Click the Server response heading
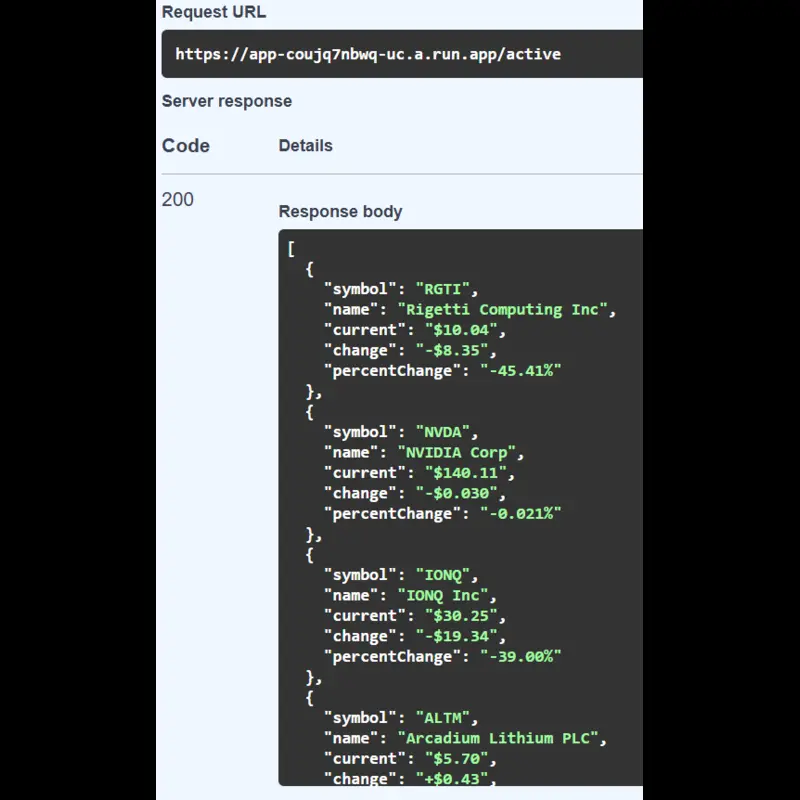 [x=226, y=101]
